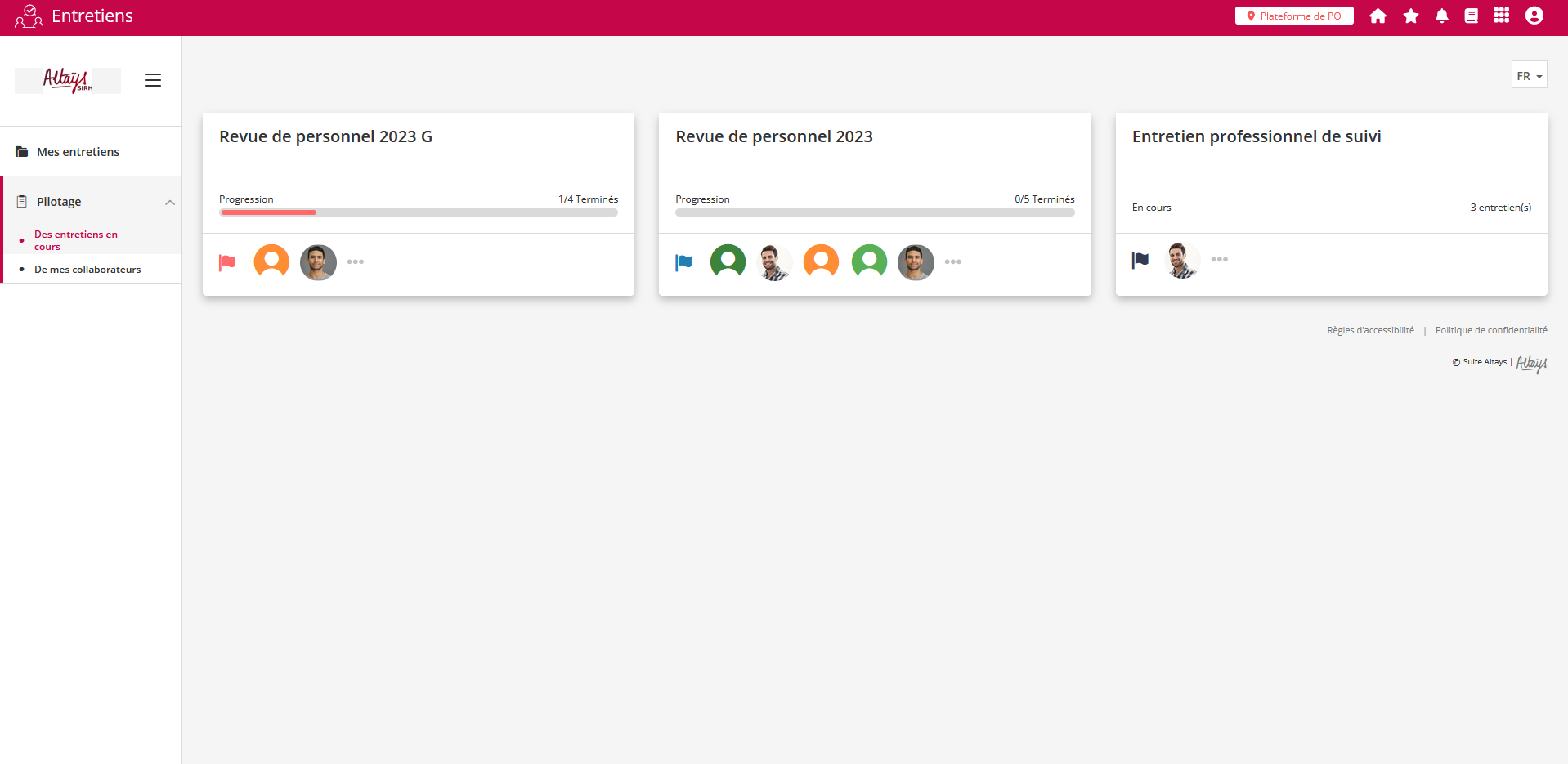Open Politique de confidentialité link
This screenshot has width=1568, height=764.
(x=1490, y=331)
